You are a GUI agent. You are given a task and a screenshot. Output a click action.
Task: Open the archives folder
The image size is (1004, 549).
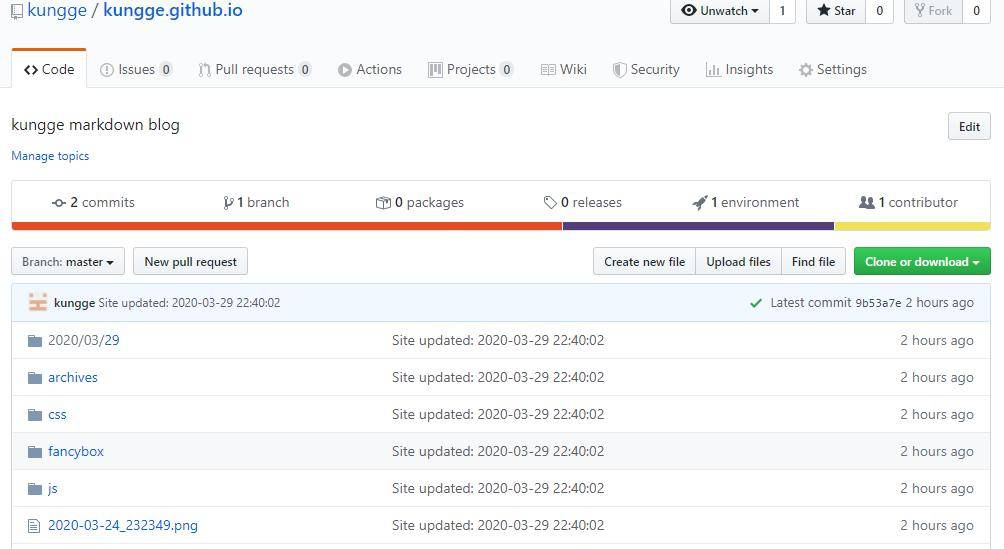(73, 377)
